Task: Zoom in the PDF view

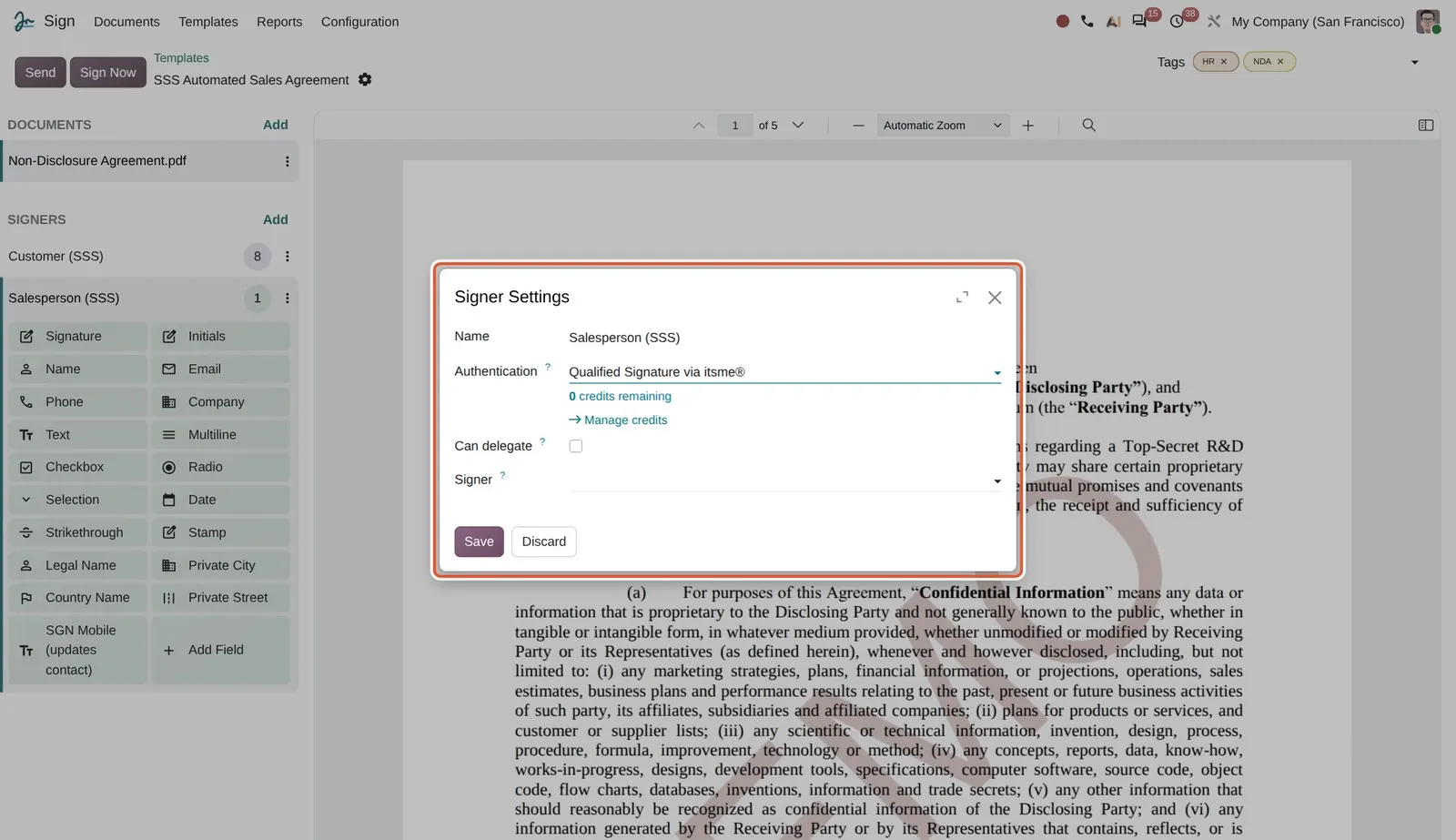Action: 1028,126
